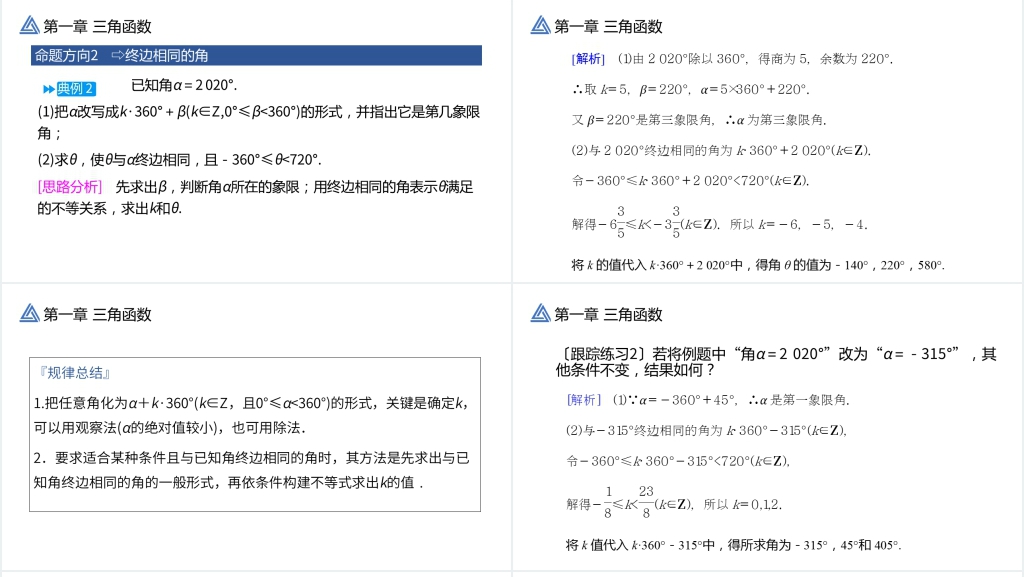The height and width of the screenshot is (577, 1024).
Task: Click the 第一章 三角函数 title on the 跟踪练习2 slide
Action: coord(608,314)
